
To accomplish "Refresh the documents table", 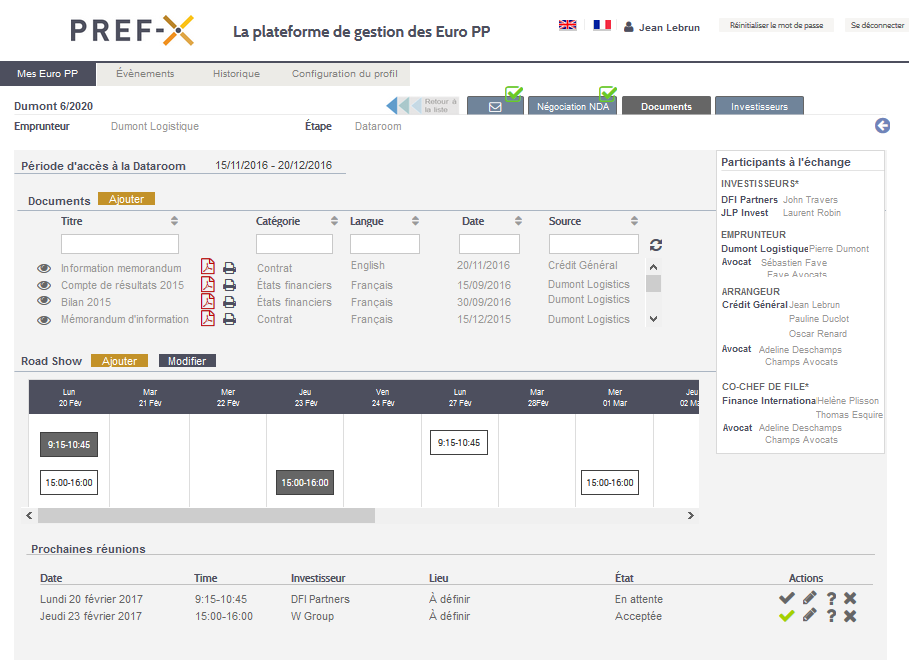I will pos(656,245).
